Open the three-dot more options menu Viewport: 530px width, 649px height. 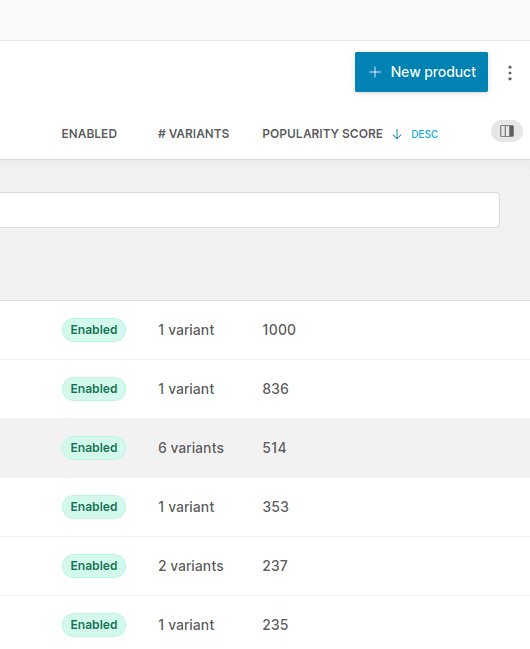510,73
